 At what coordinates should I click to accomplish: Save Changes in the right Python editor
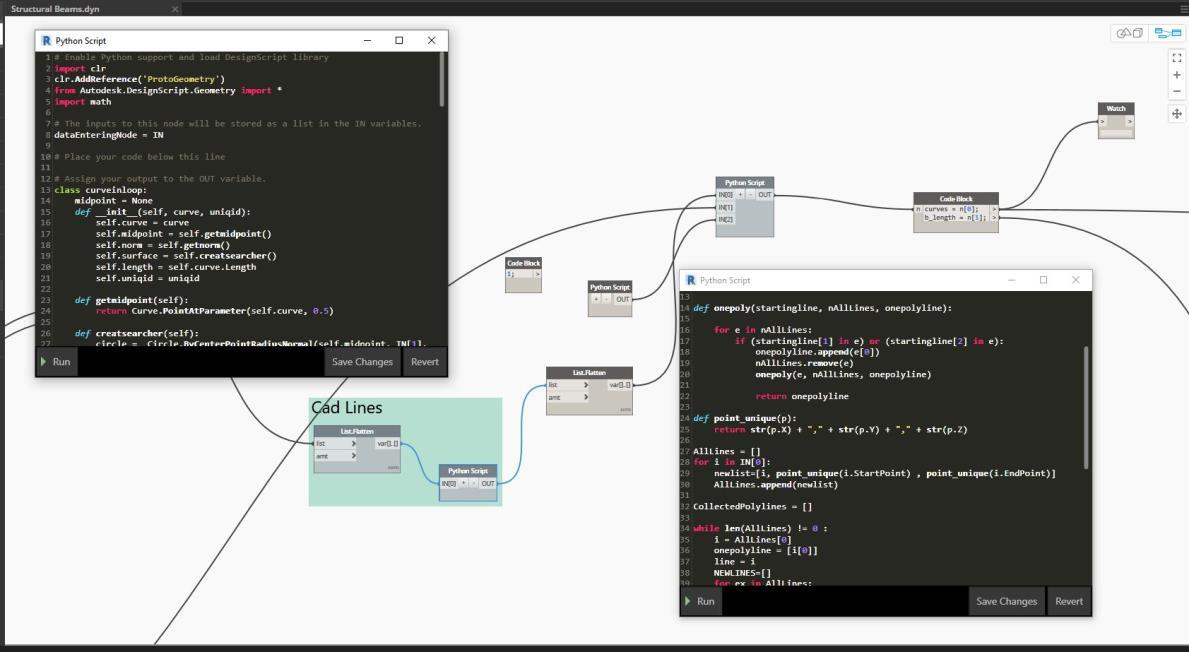[1006, 601]
